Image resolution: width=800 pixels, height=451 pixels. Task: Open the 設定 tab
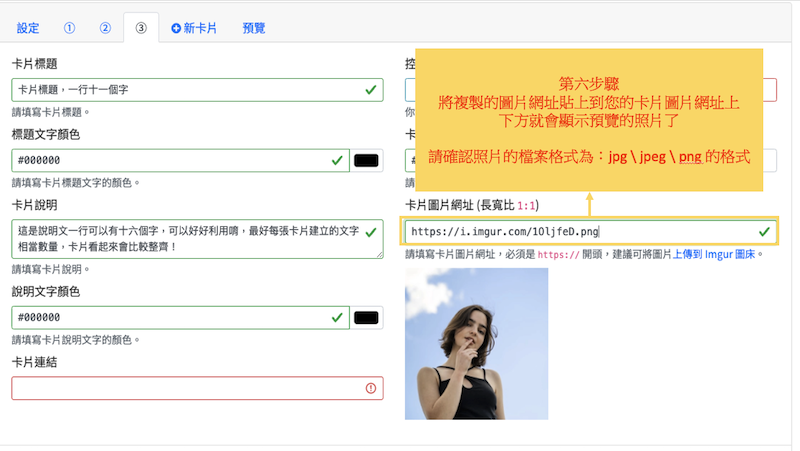tap(28, 29)
